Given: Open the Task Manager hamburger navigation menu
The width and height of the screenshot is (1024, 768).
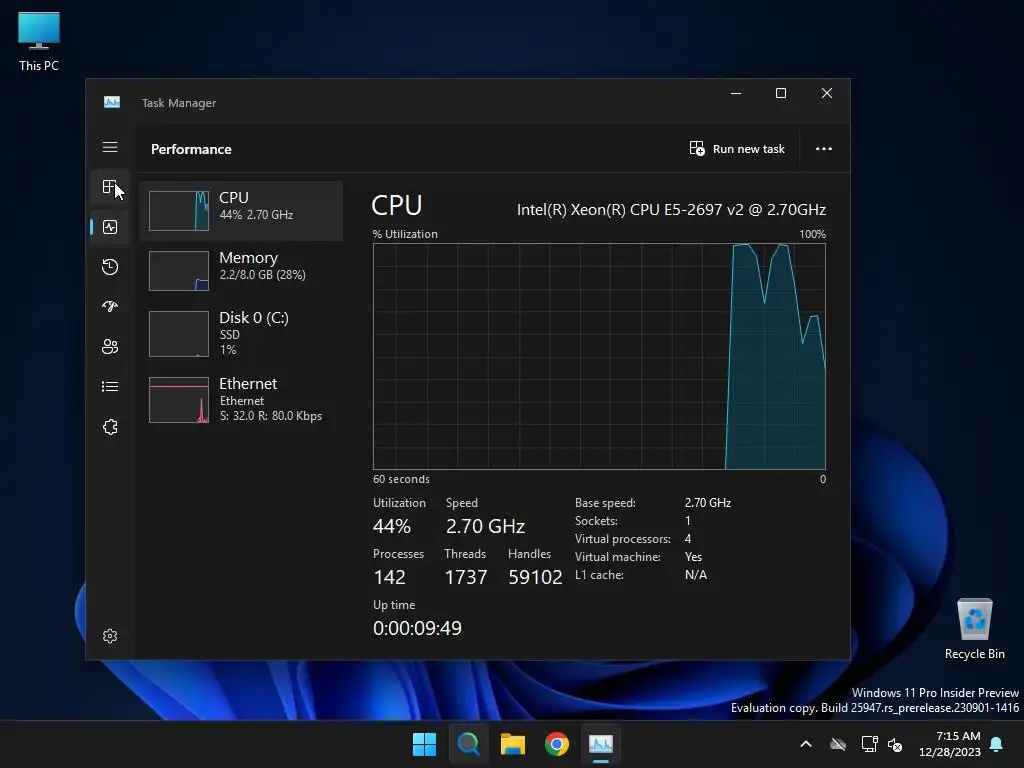Looking at the screenshot, I should click(110, 147).
